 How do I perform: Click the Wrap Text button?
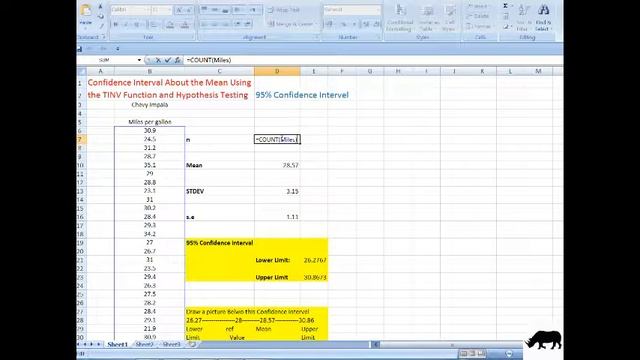click(284, 10)
